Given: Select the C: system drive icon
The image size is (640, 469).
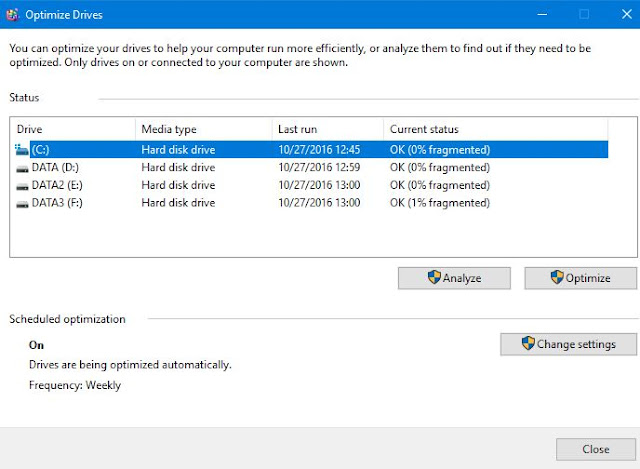Looking at the screenshot, I should 22,150.
